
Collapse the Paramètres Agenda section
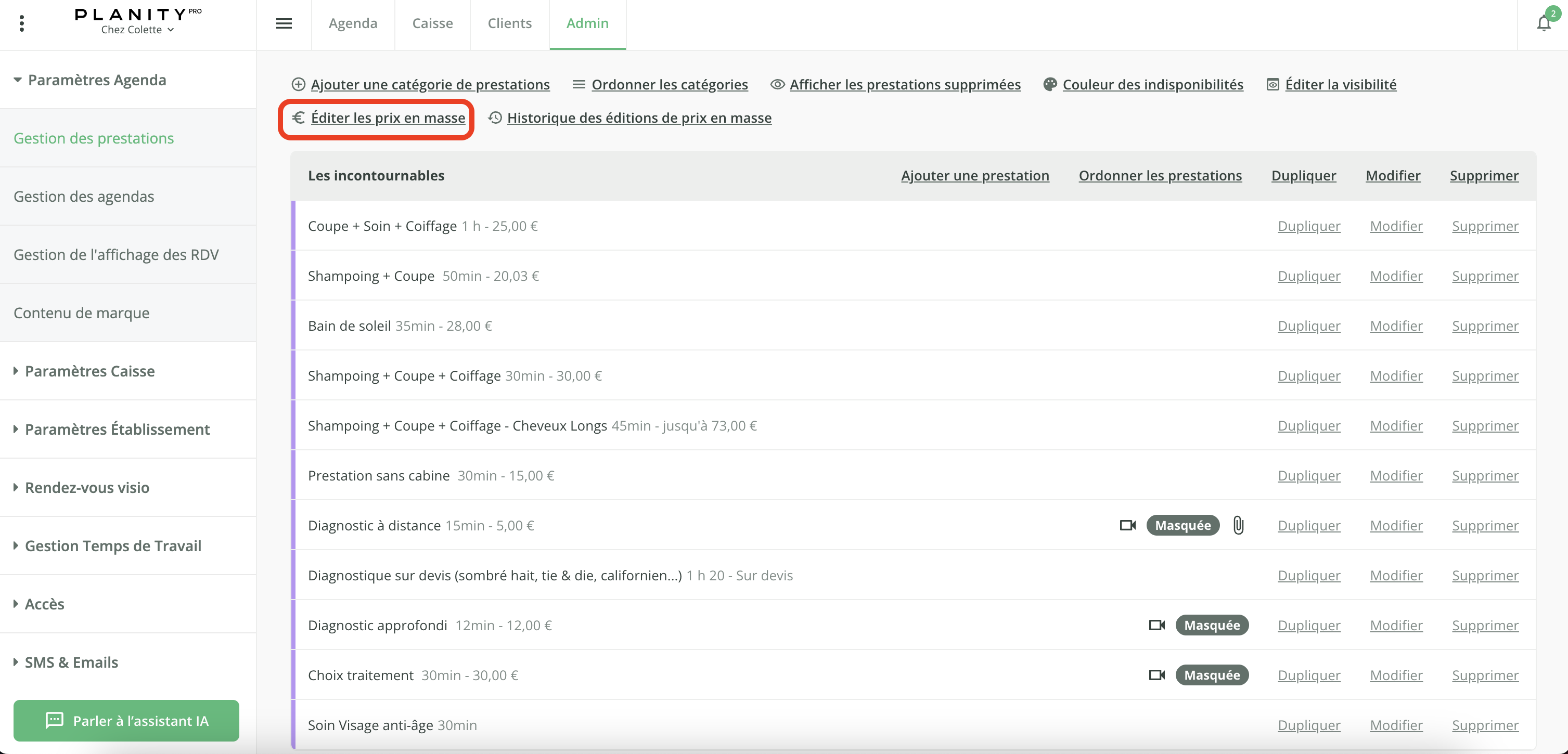click(96, 80)
